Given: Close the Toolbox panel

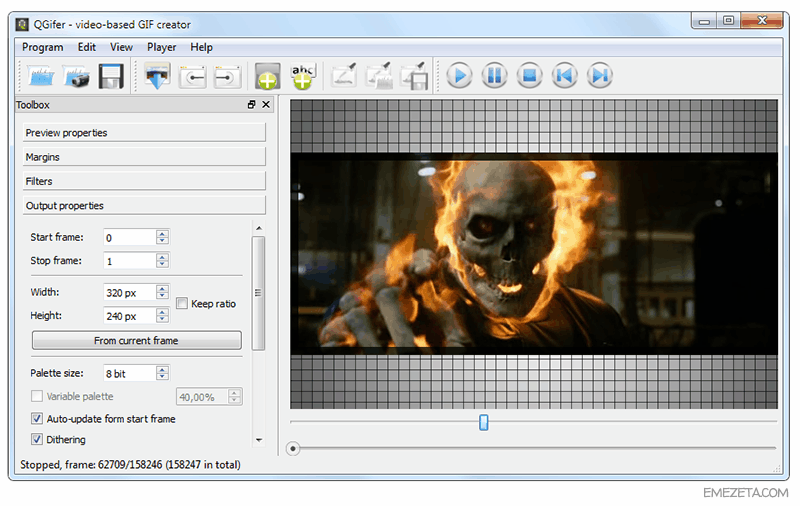Looking at the screenshot, I should click(x=266, y=105).
